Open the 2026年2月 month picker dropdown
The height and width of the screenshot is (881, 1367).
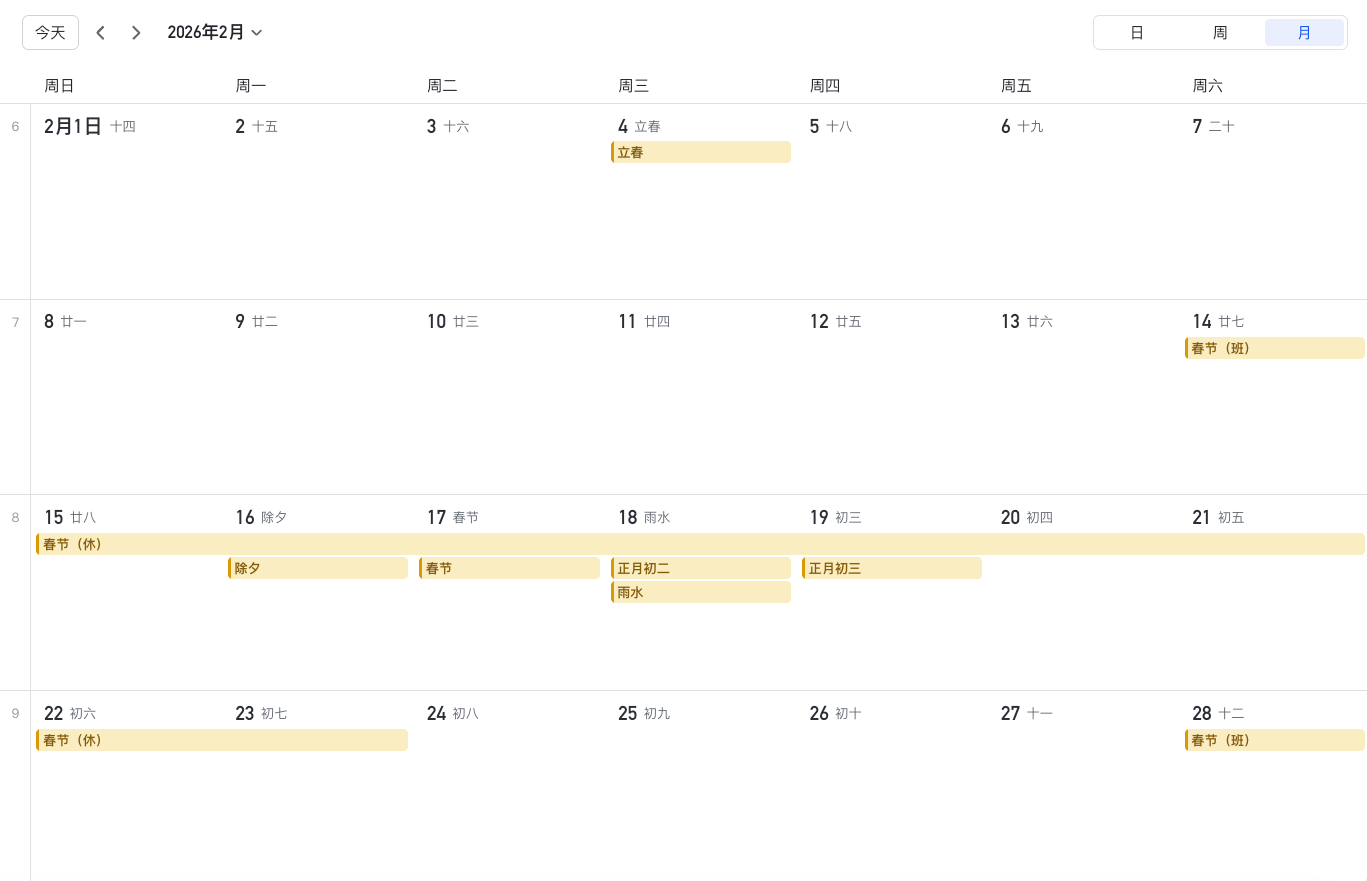[x=215, y=32]
